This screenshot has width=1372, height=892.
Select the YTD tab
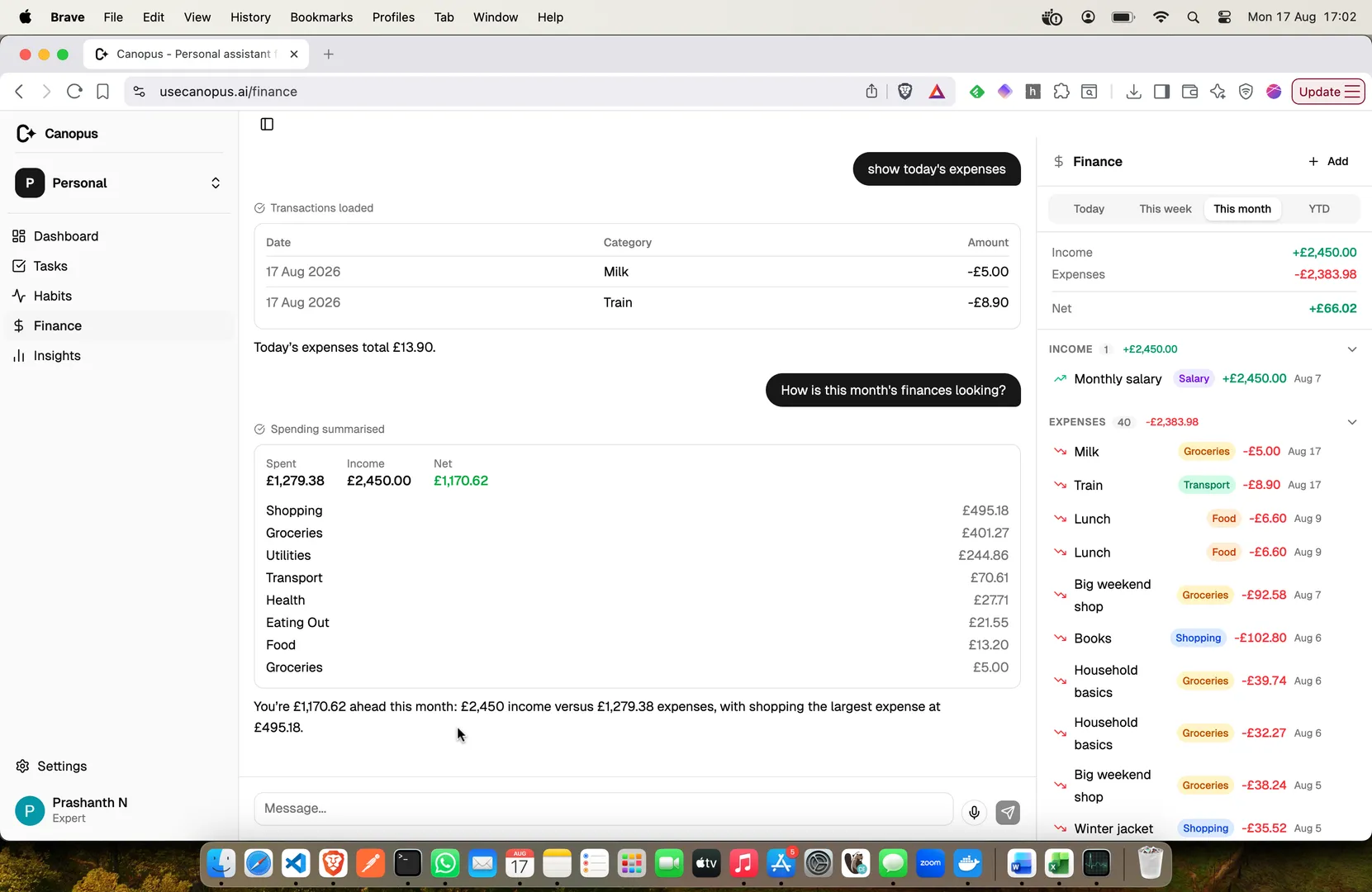(1318, 209)
